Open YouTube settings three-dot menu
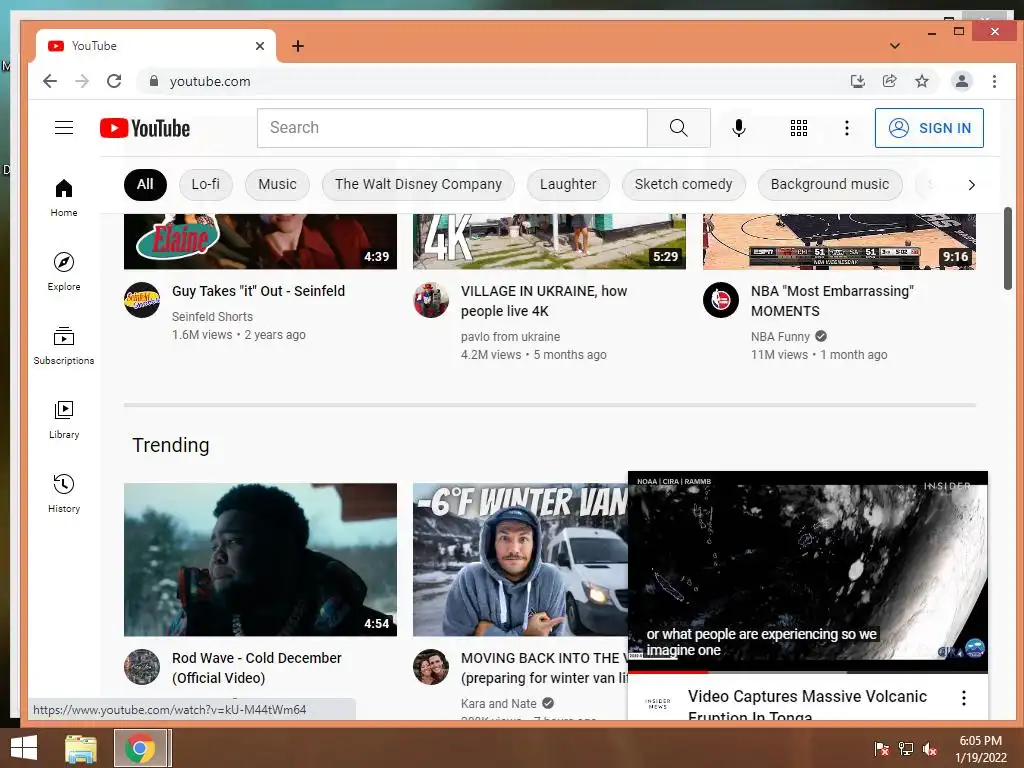Viewport: 1024px width, 768px height. pos(846,128)
